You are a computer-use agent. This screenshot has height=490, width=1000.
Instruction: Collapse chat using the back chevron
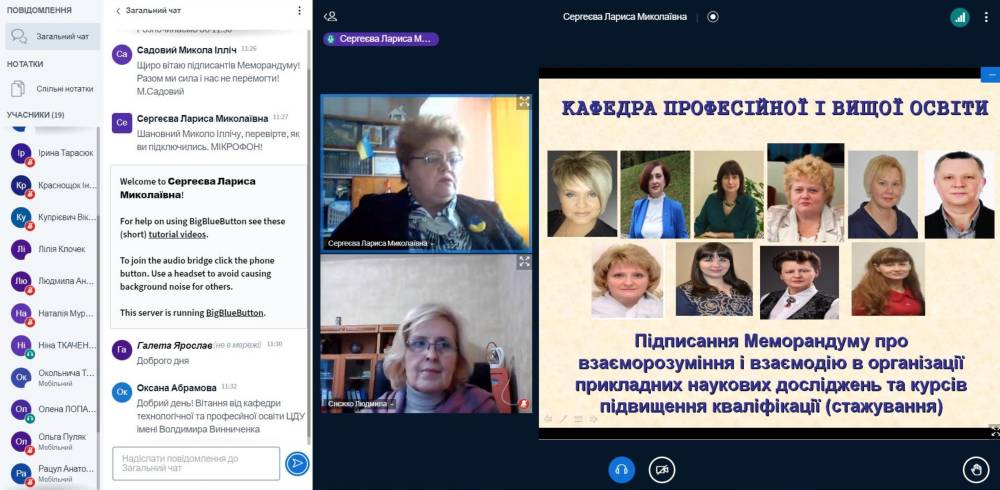118,11
